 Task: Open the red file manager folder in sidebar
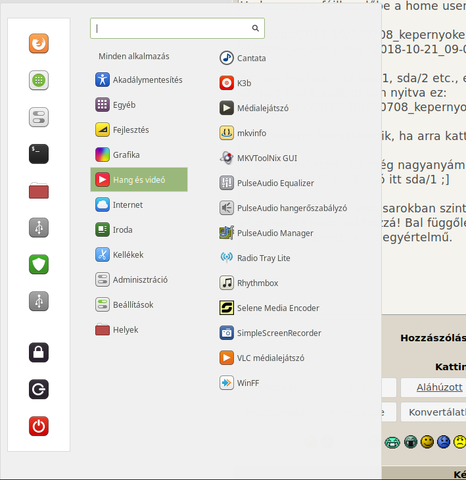(39, 191)
